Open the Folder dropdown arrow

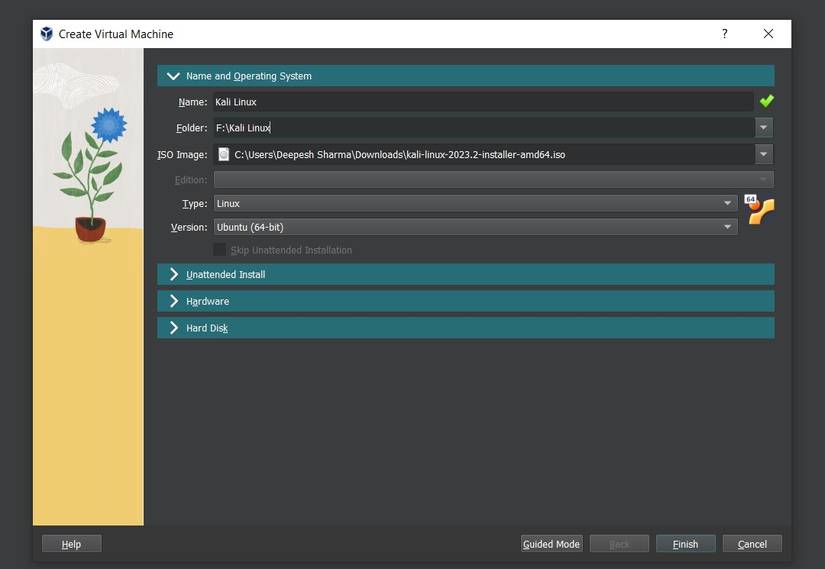(764, 128)
